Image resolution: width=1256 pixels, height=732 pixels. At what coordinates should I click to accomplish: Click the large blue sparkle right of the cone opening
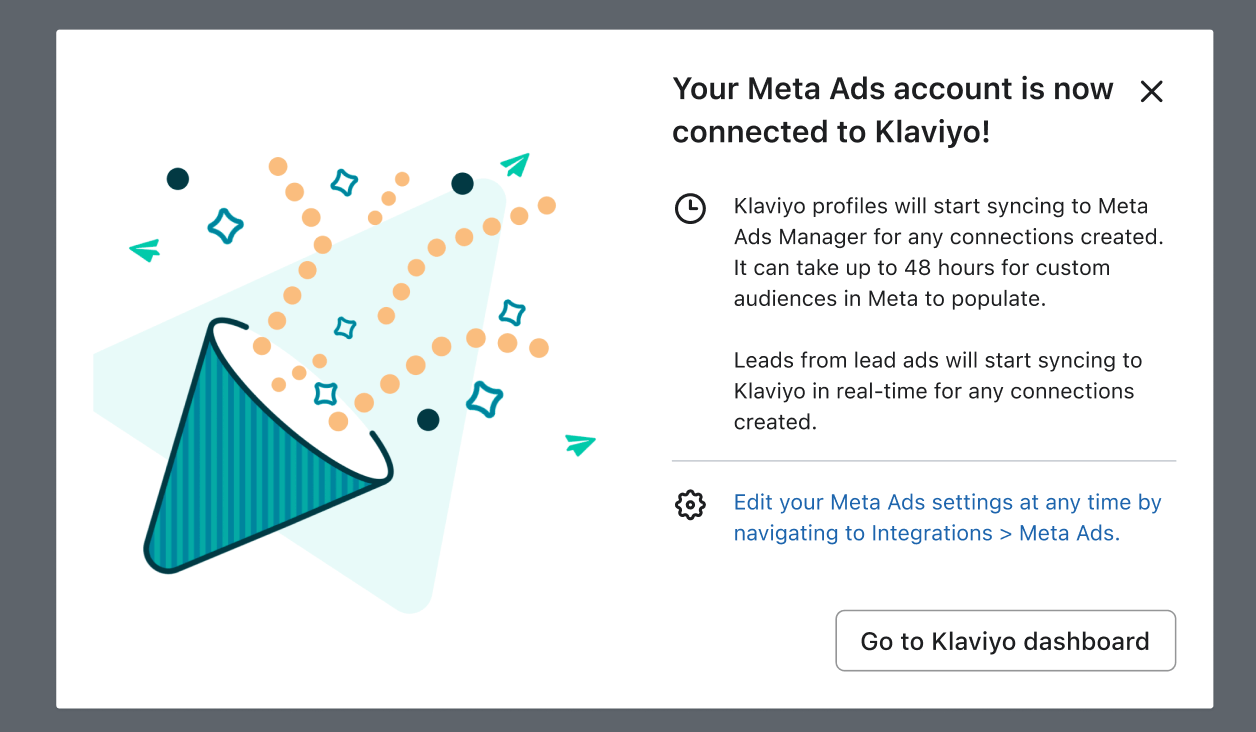(484, 399)
